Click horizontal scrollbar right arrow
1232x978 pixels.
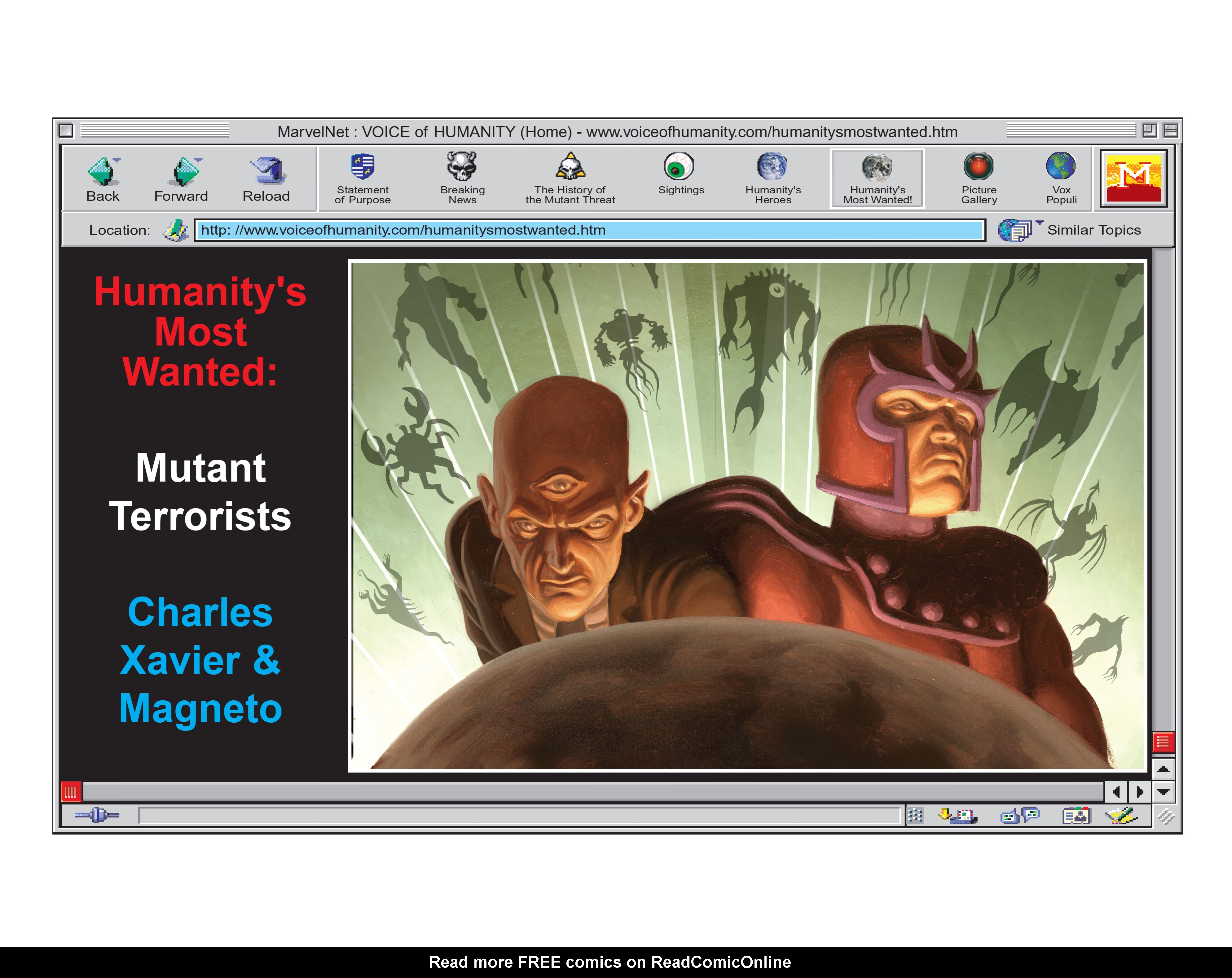coord(1139,792)
